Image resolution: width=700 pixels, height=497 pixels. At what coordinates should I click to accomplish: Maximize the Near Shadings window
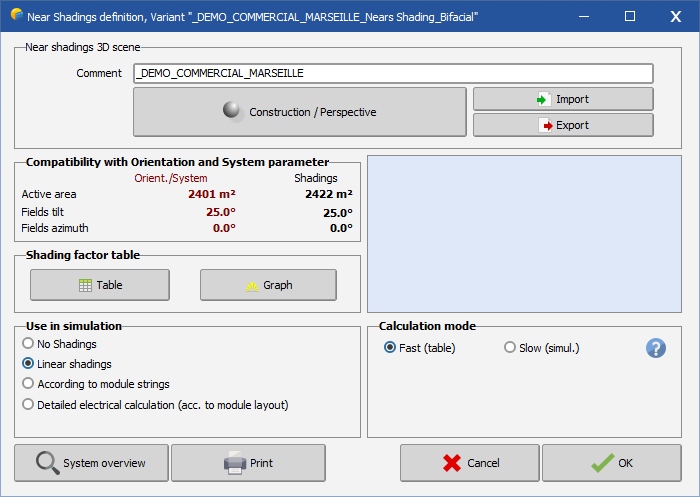[x=630, y=17]
